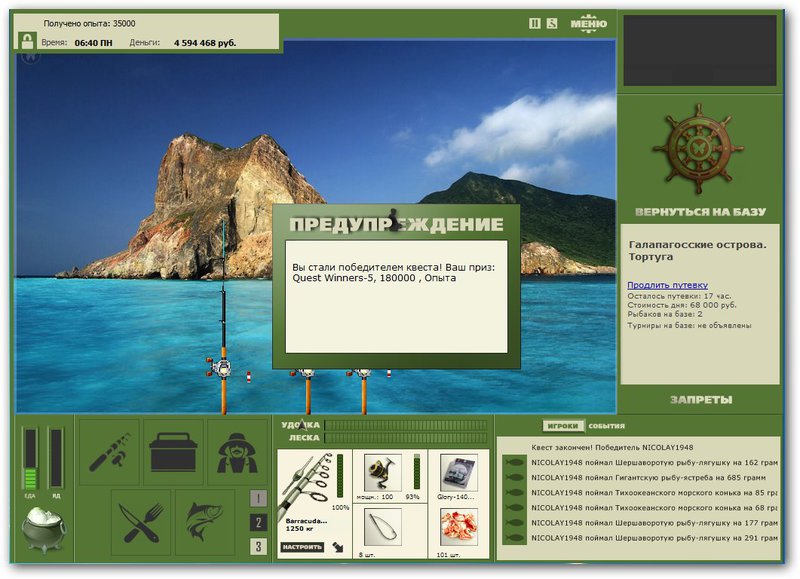This screenshot has height=579, width=800.
Task: Open the knife and fork food menu
Action: click(141, 522)
